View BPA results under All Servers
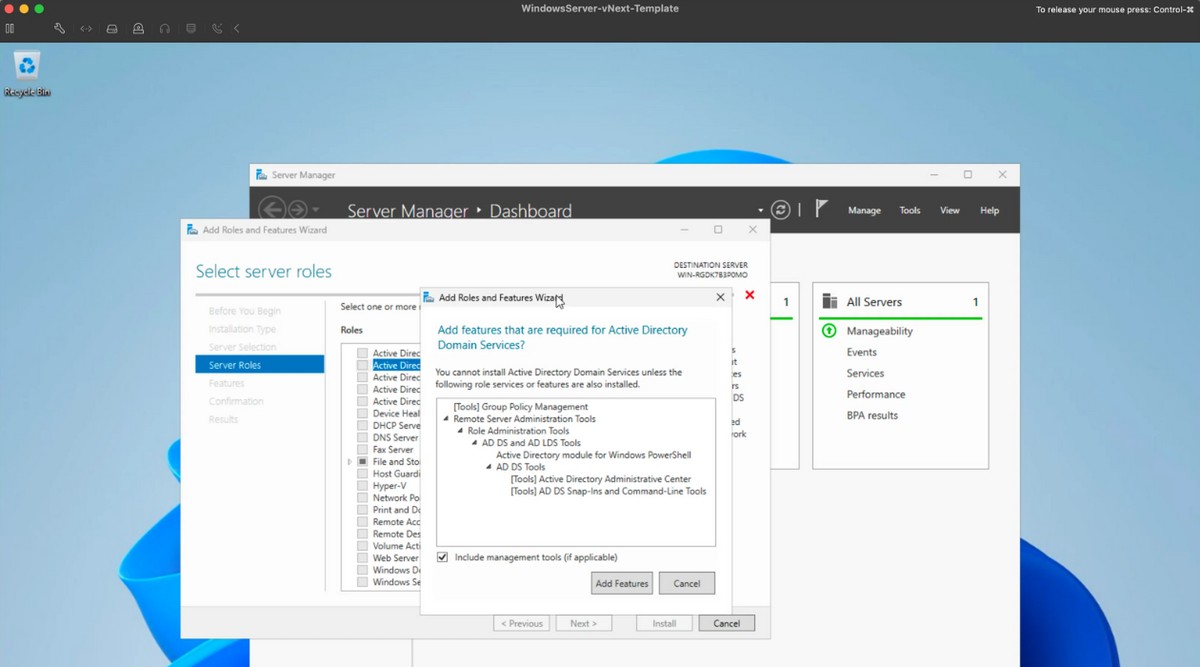The width and height of the screenshot is (1200, 667). (x=874, y=415)
